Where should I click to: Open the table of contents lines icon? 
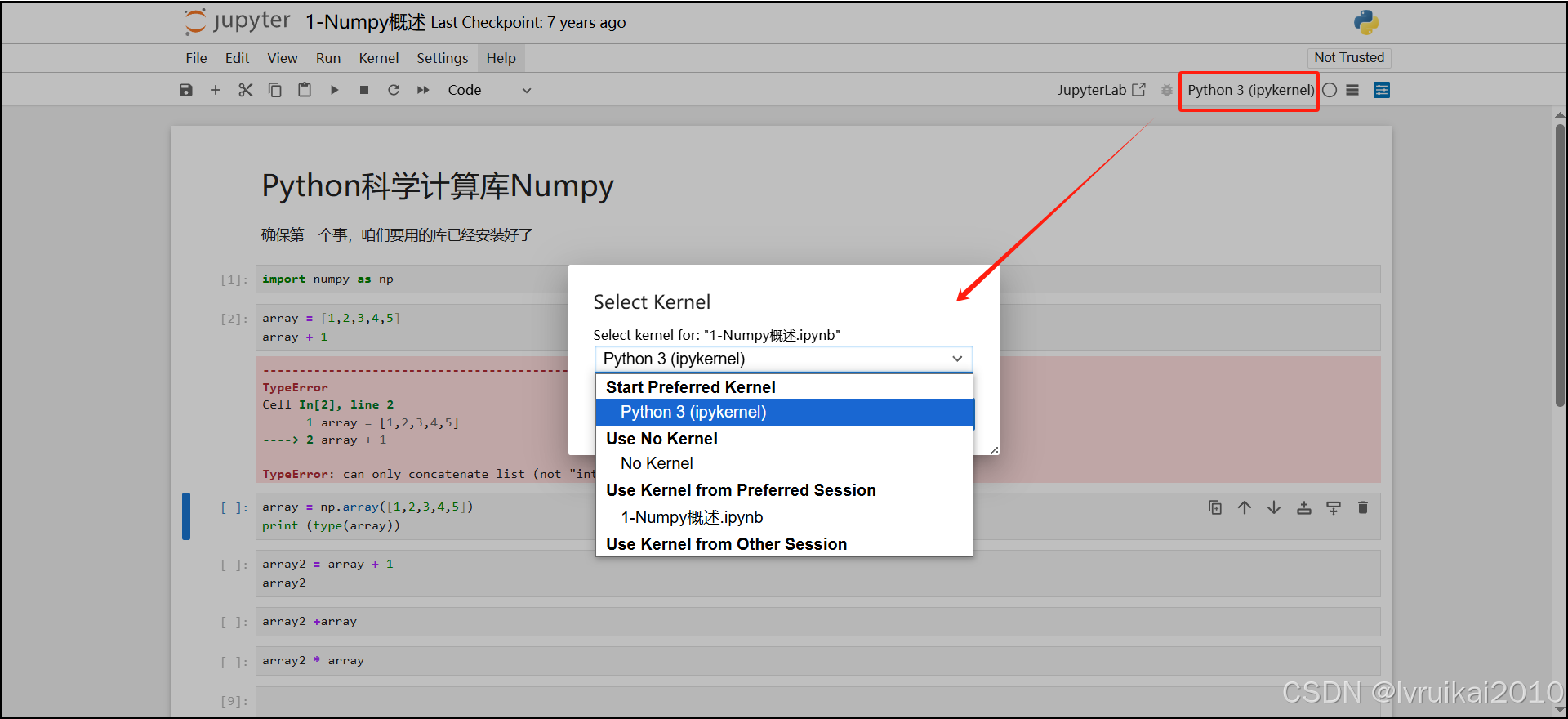pyautogui.click(x=1352, y=90)
